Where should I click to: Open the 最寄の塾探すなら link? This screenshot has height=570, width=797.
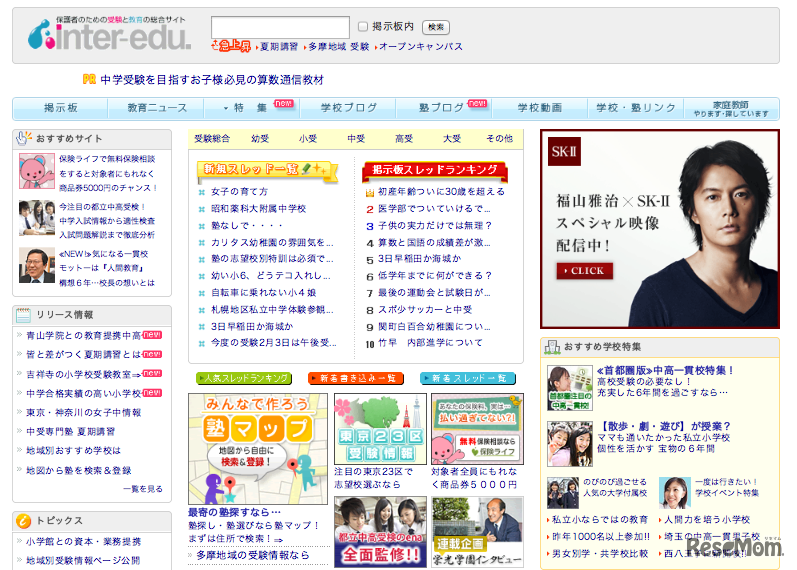click(234, 512)
